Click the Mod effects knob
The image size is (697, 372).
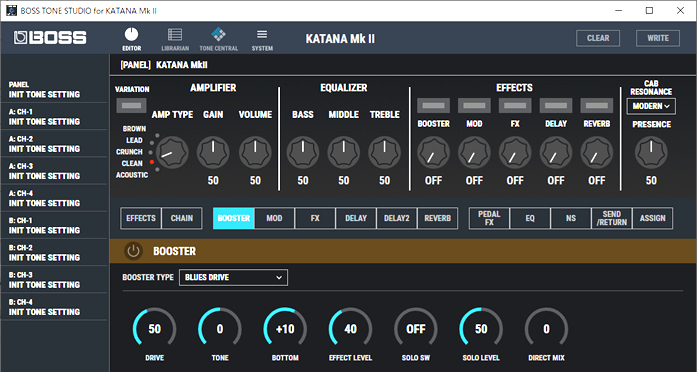pos(474,152)
